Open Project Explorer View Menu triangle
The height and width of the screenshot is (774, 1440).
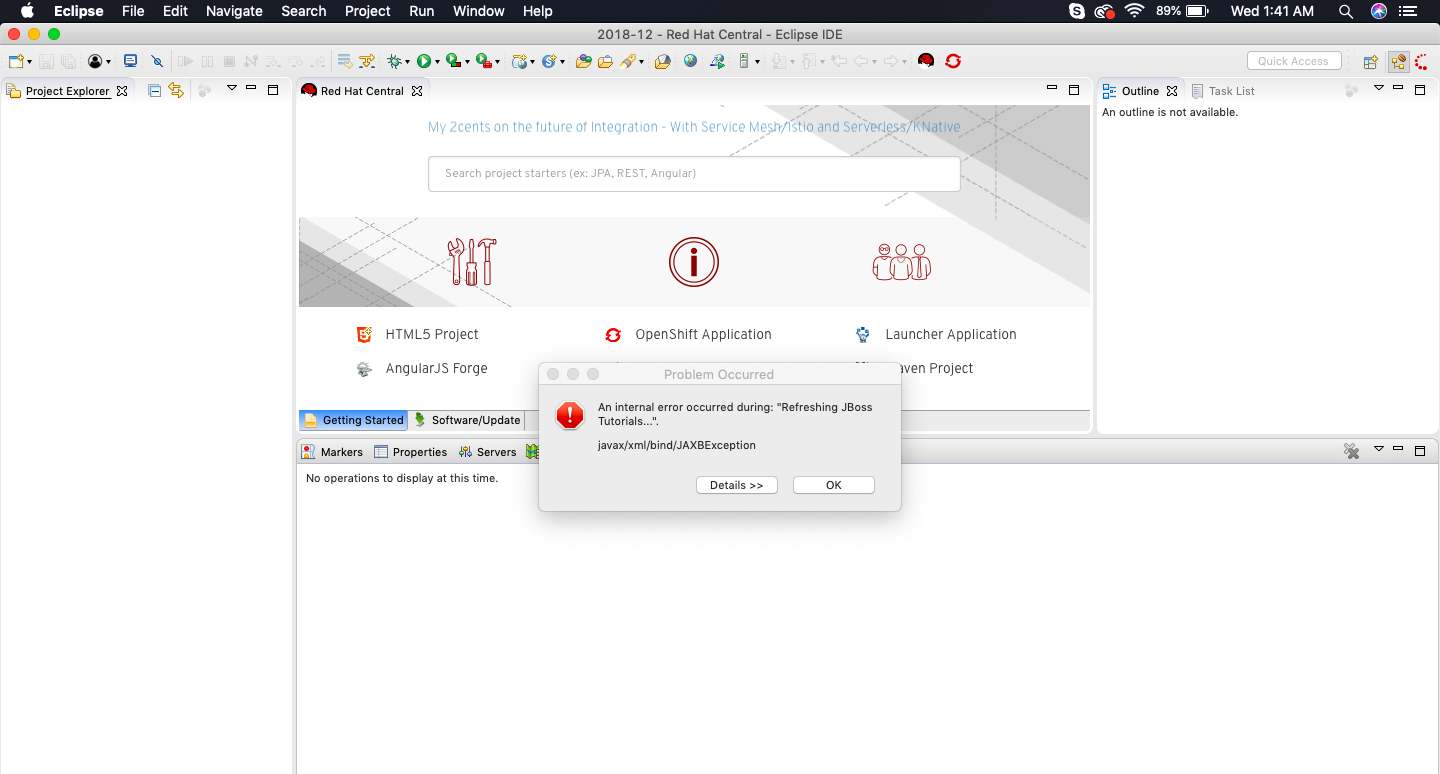coord(231,89)
